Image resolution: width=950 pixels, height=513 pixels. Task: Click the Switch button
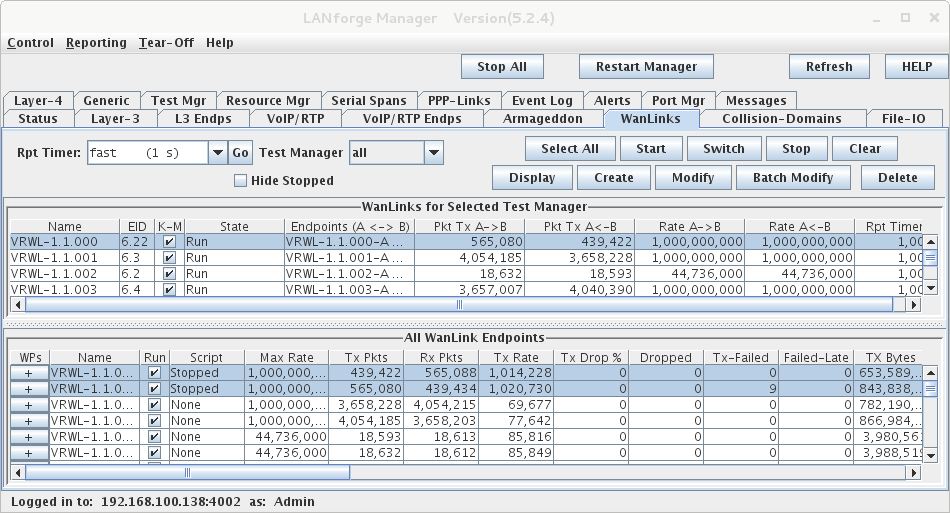723,148
